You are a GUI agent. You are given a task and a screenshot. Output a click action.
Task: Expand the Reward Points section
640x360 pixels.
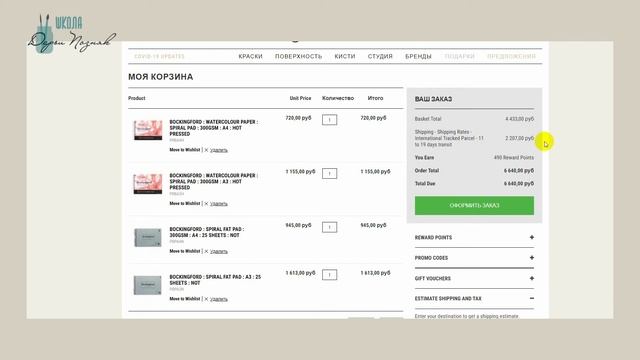[x=474, y=238]
